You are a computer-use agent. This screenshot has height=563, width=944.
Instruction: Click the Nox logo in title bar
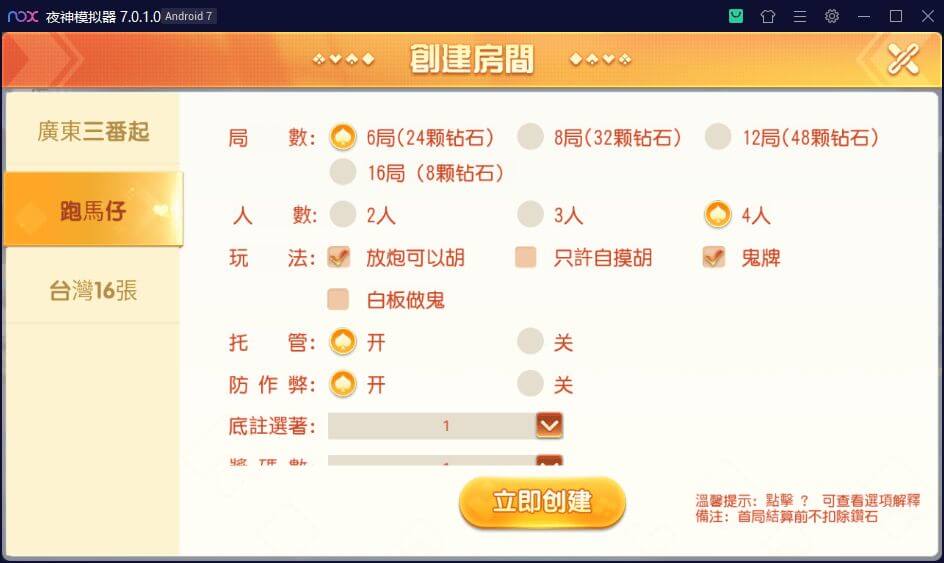23,16
